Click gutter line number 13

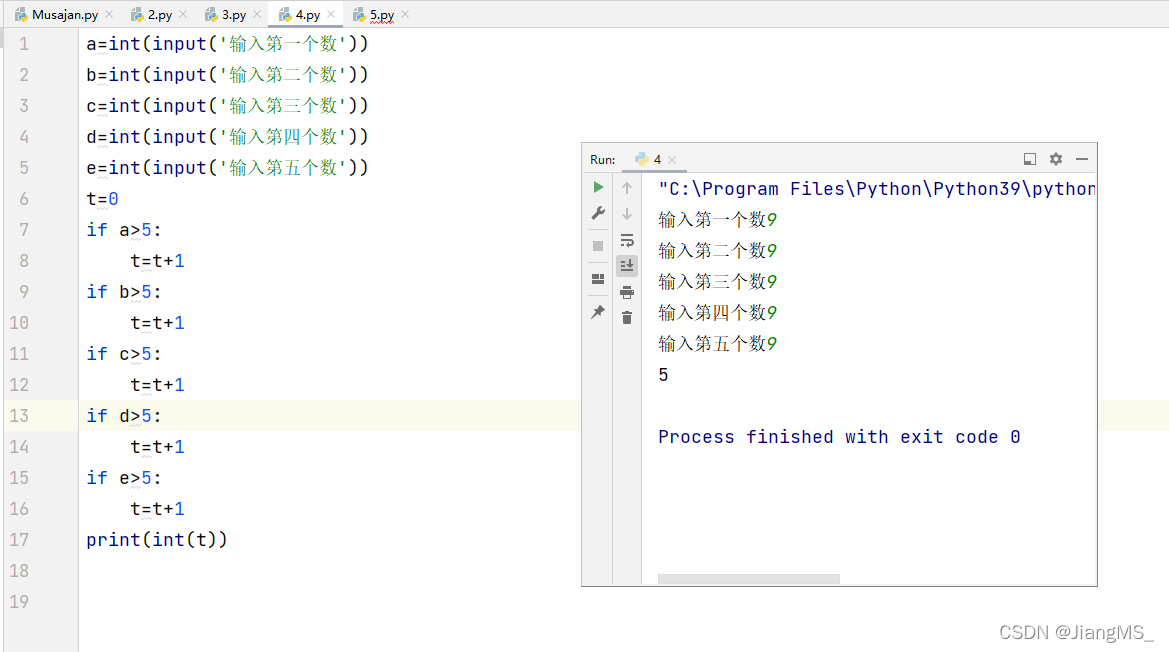pyautogui.click(x=19, y=416)
